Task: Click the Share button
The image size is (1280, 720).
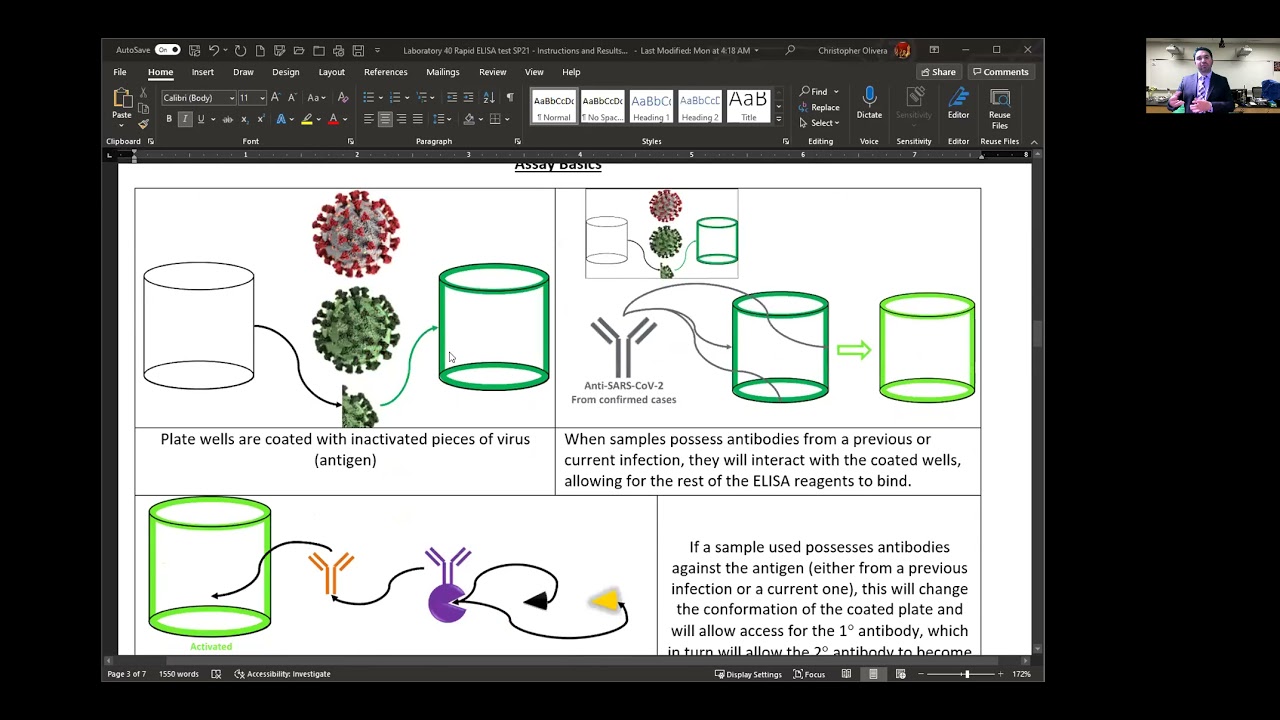Action: (x=938, y=72)
